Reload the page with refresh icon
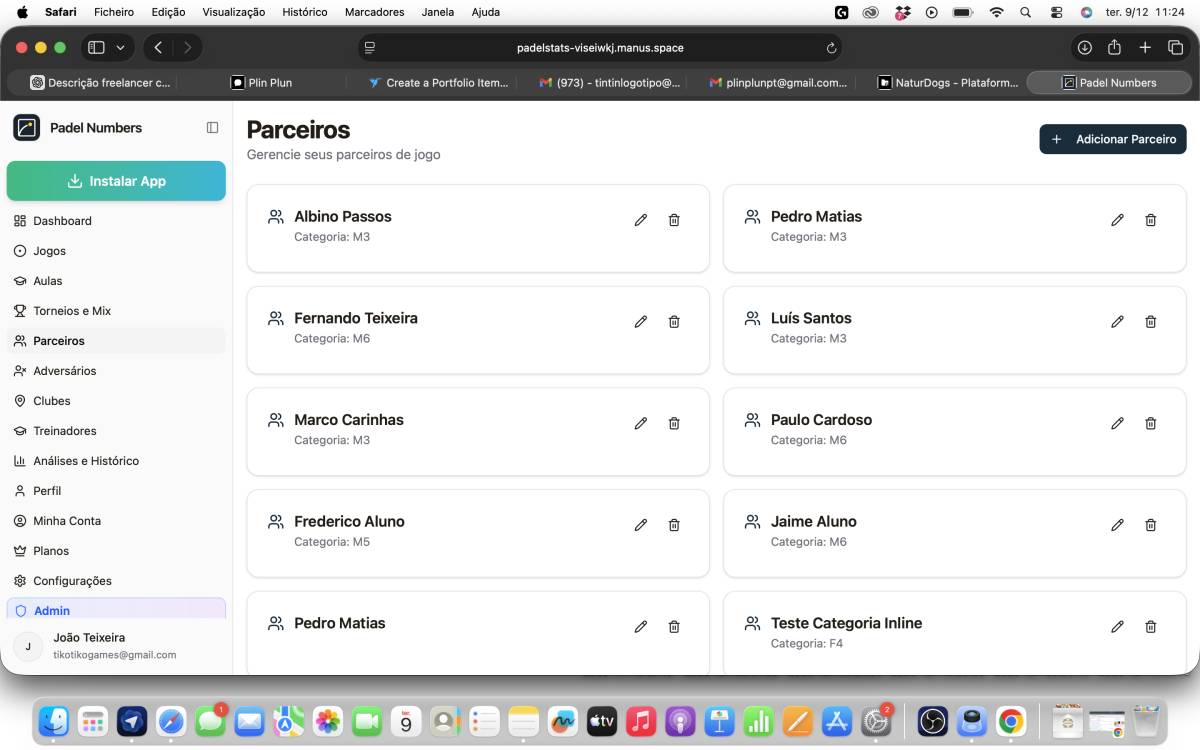Screen dimensions: 1200x750 click(x=831, y=47)
